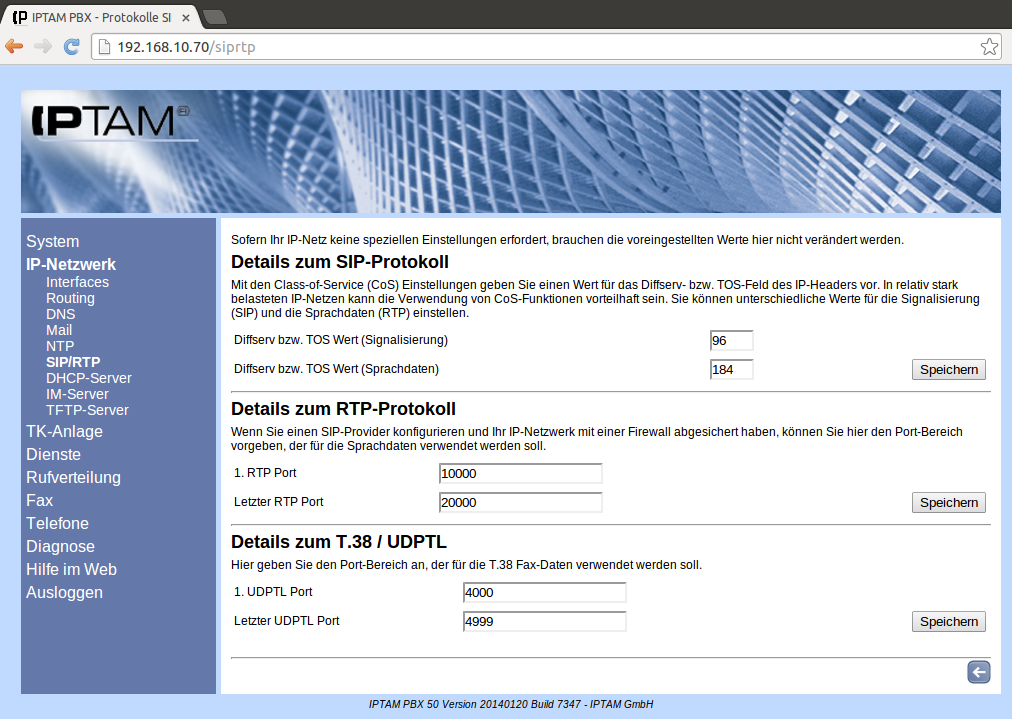Go to the DHCP-Server page
Image resolution: width=1012 pixels, height=719 pixels.
88,378
